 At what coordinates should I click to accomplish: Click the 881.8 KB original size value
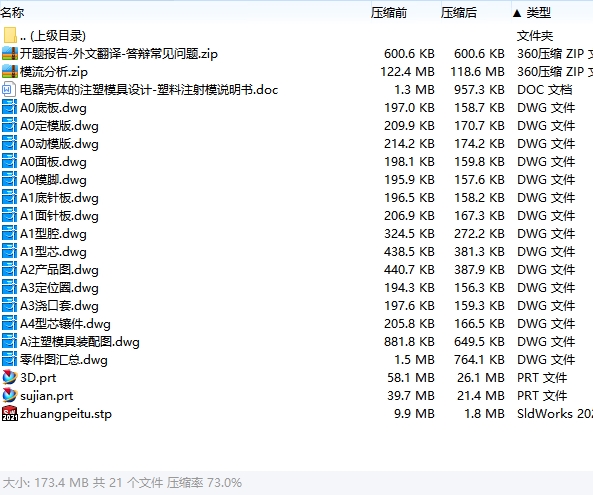(409, 342)
